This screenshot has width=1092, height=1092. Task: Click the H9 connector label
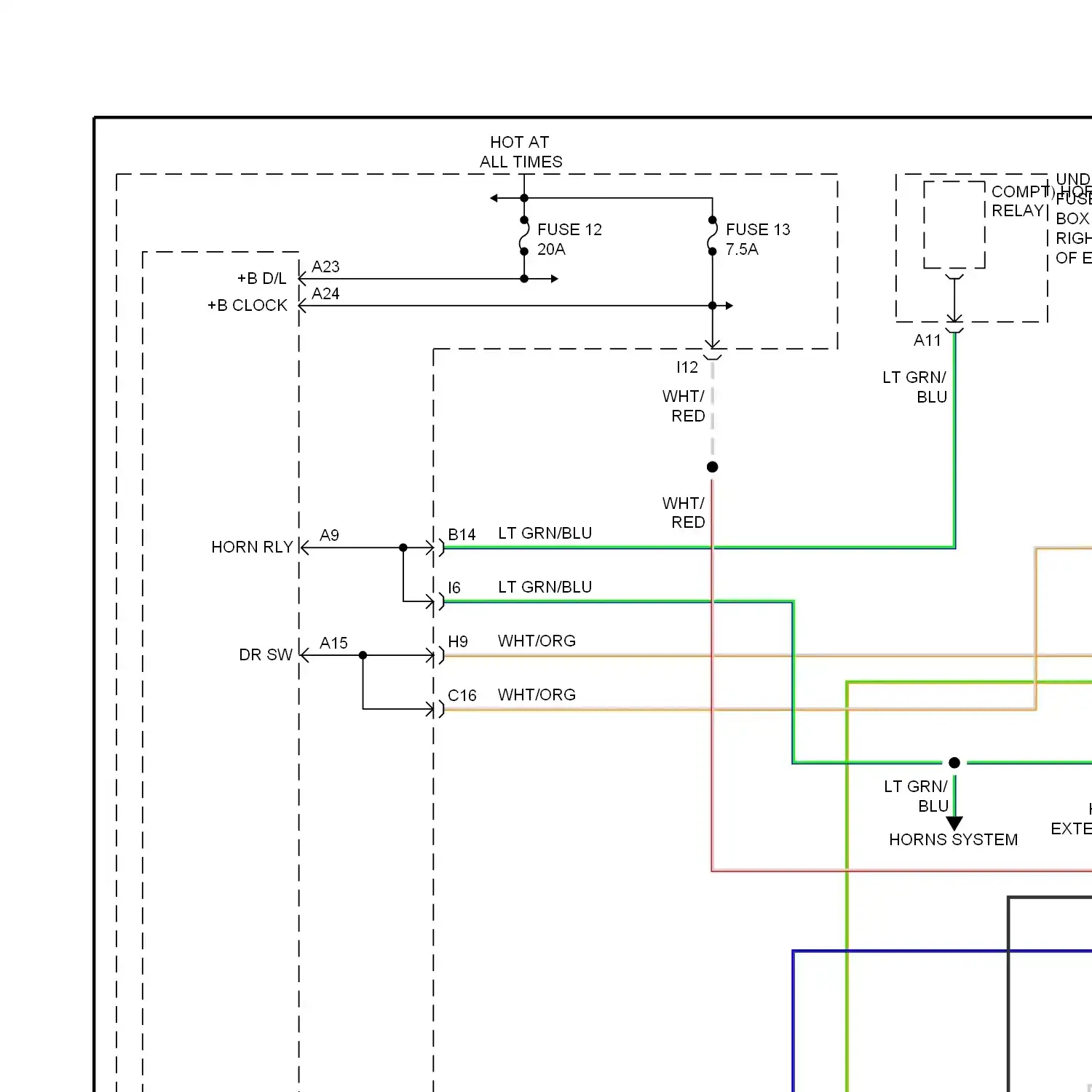click(x=458, y=641)
